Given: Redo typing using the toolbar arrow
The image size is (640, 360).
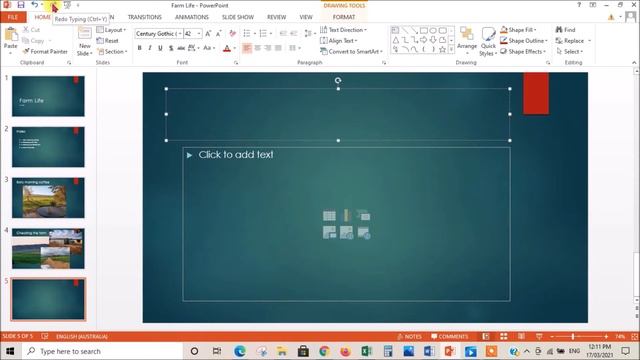Looking at the screenshot, I should 53,5.
